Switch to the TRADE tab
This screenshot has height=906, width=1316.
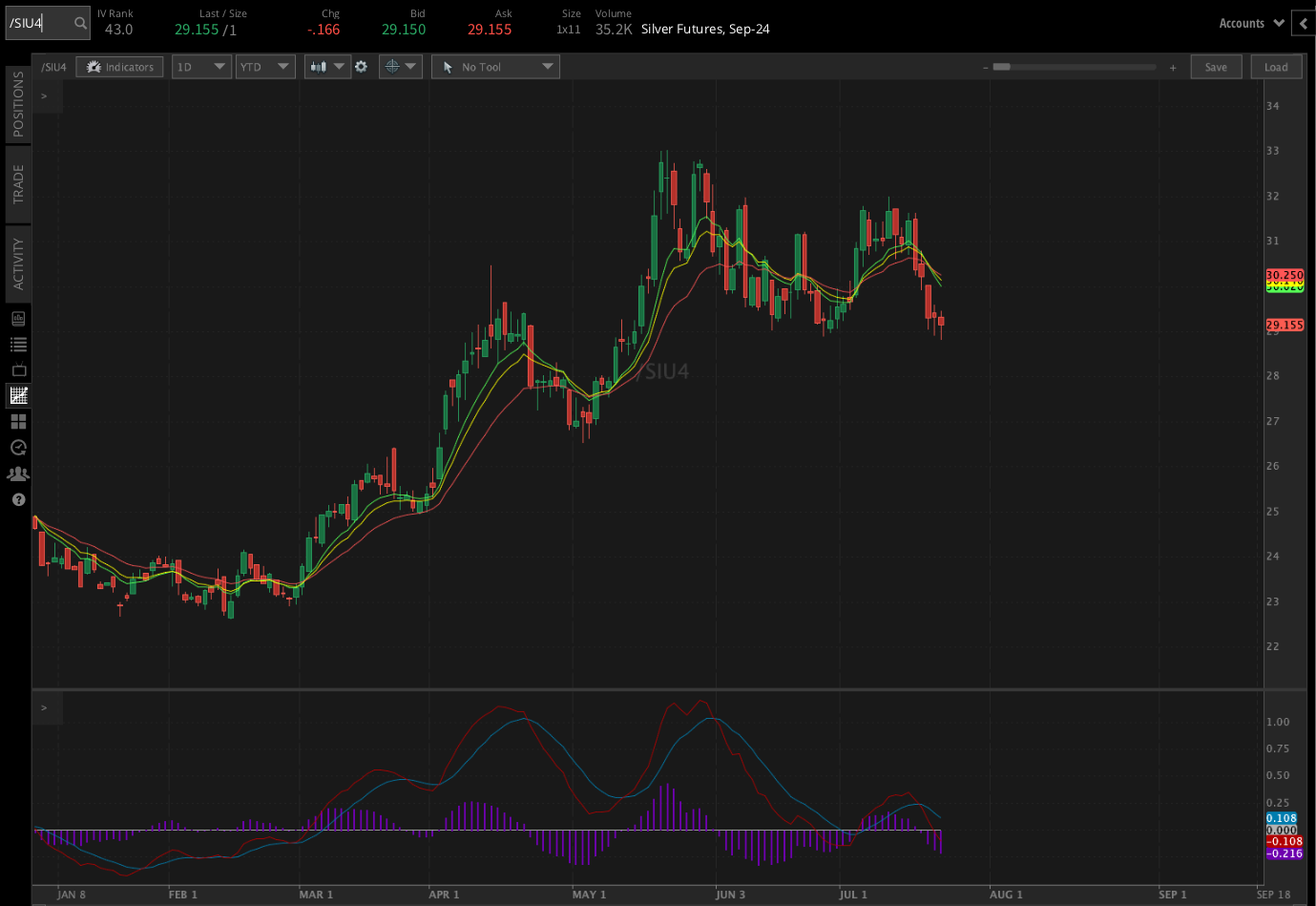[16, 182]
